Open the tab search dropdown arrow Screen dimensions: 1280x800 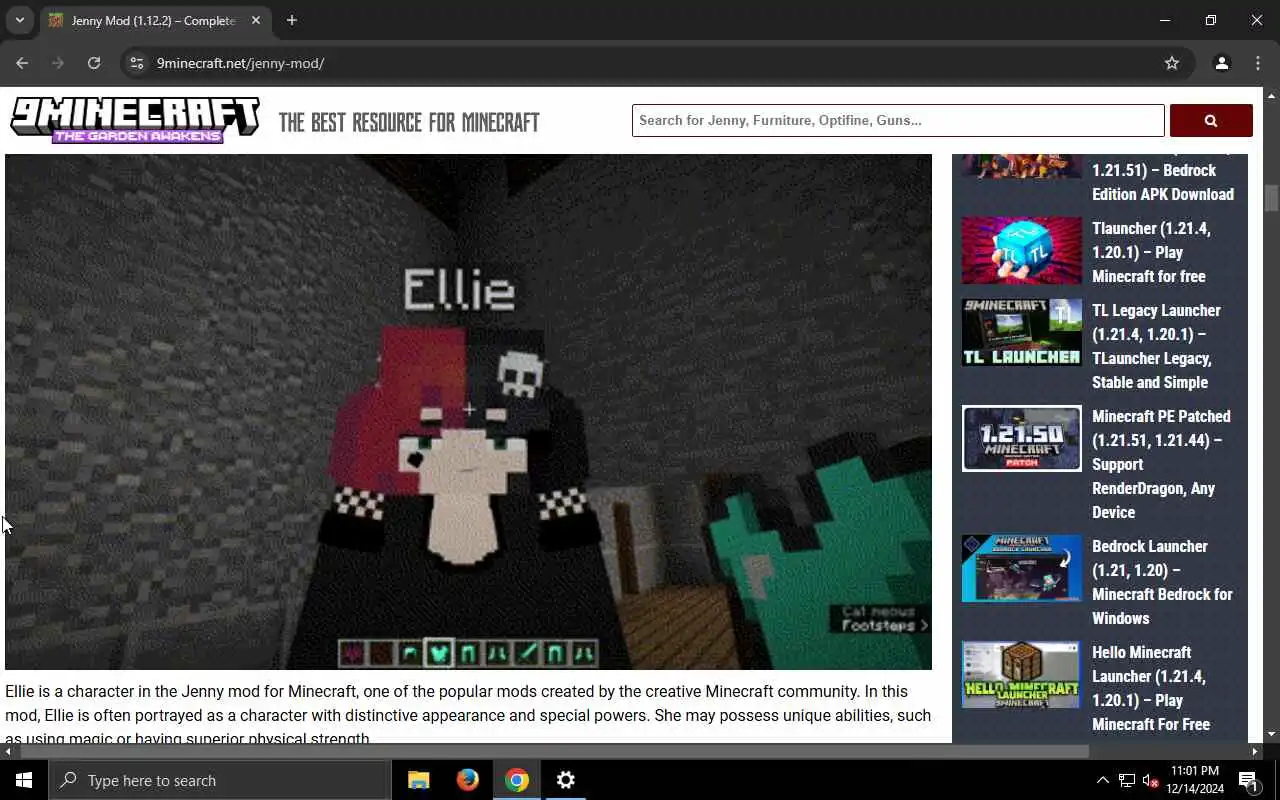(x=19, y=20)
